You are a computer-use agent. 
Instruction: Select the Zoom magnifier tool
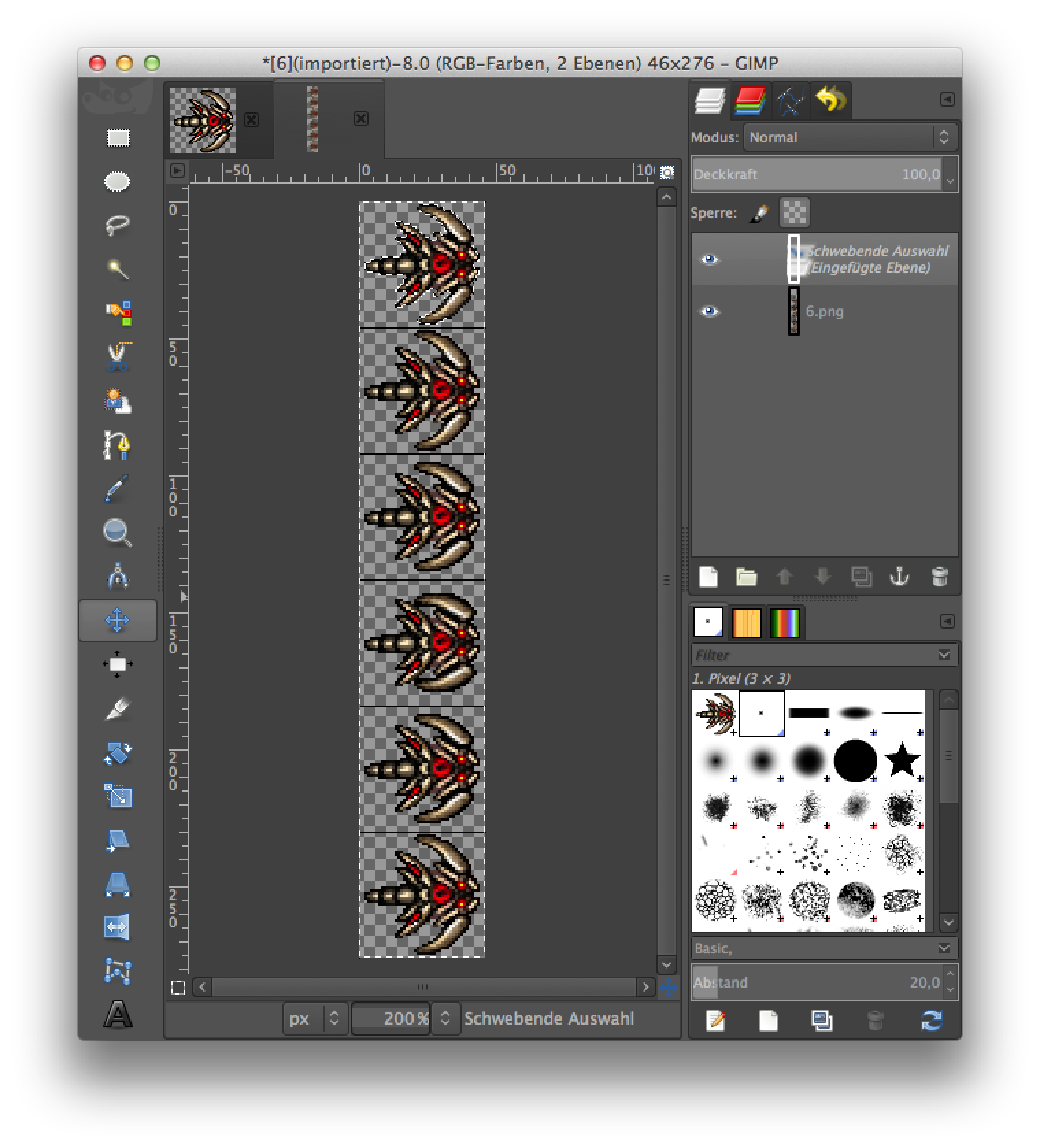coord(118,533)
